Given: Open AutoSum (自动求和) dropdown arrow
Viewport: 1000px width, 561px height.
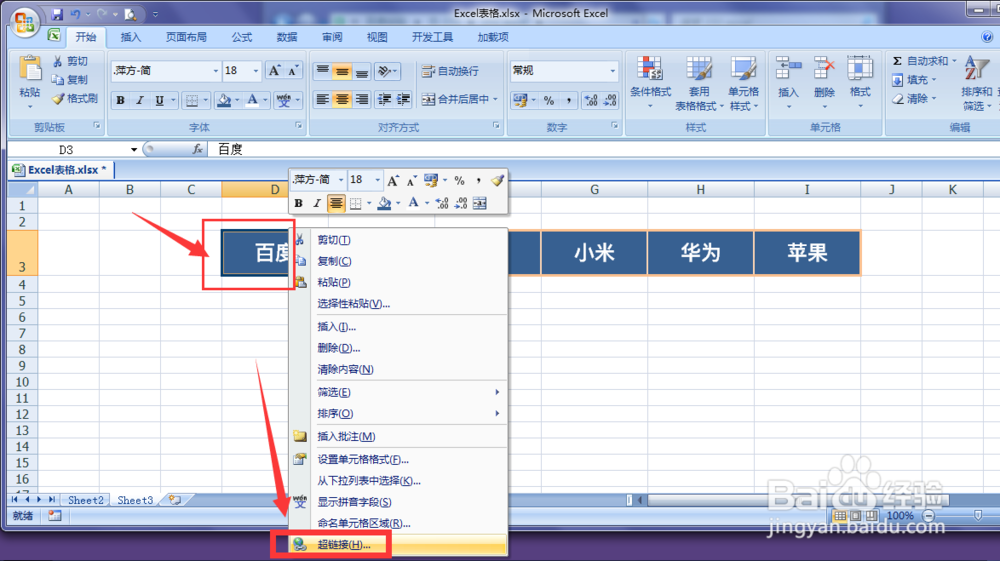Looking at the screenshot, I should click(954, 61).
